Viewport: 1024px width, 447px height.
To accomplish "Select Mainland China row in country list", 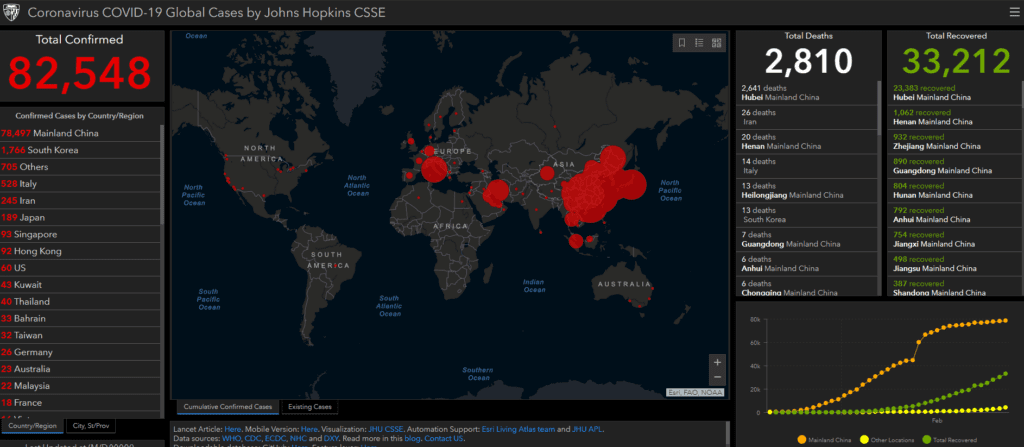I will tap(80, 133).
